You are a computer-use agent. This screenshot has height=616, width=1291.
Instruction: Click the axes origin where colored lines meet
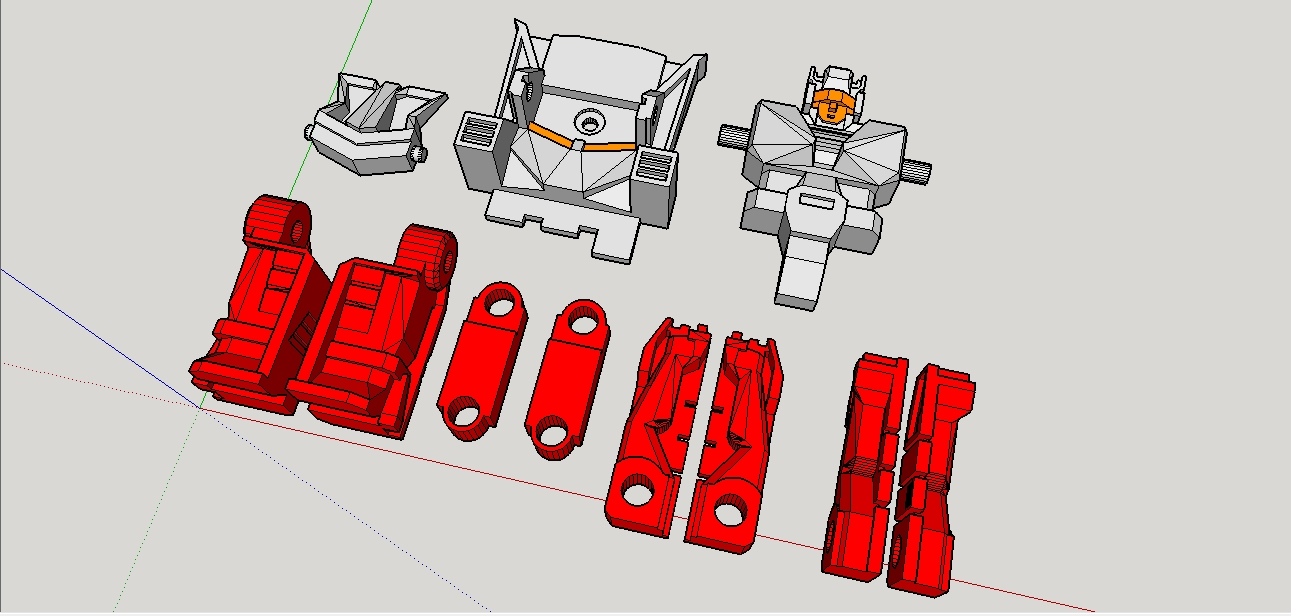click(198, 408)
